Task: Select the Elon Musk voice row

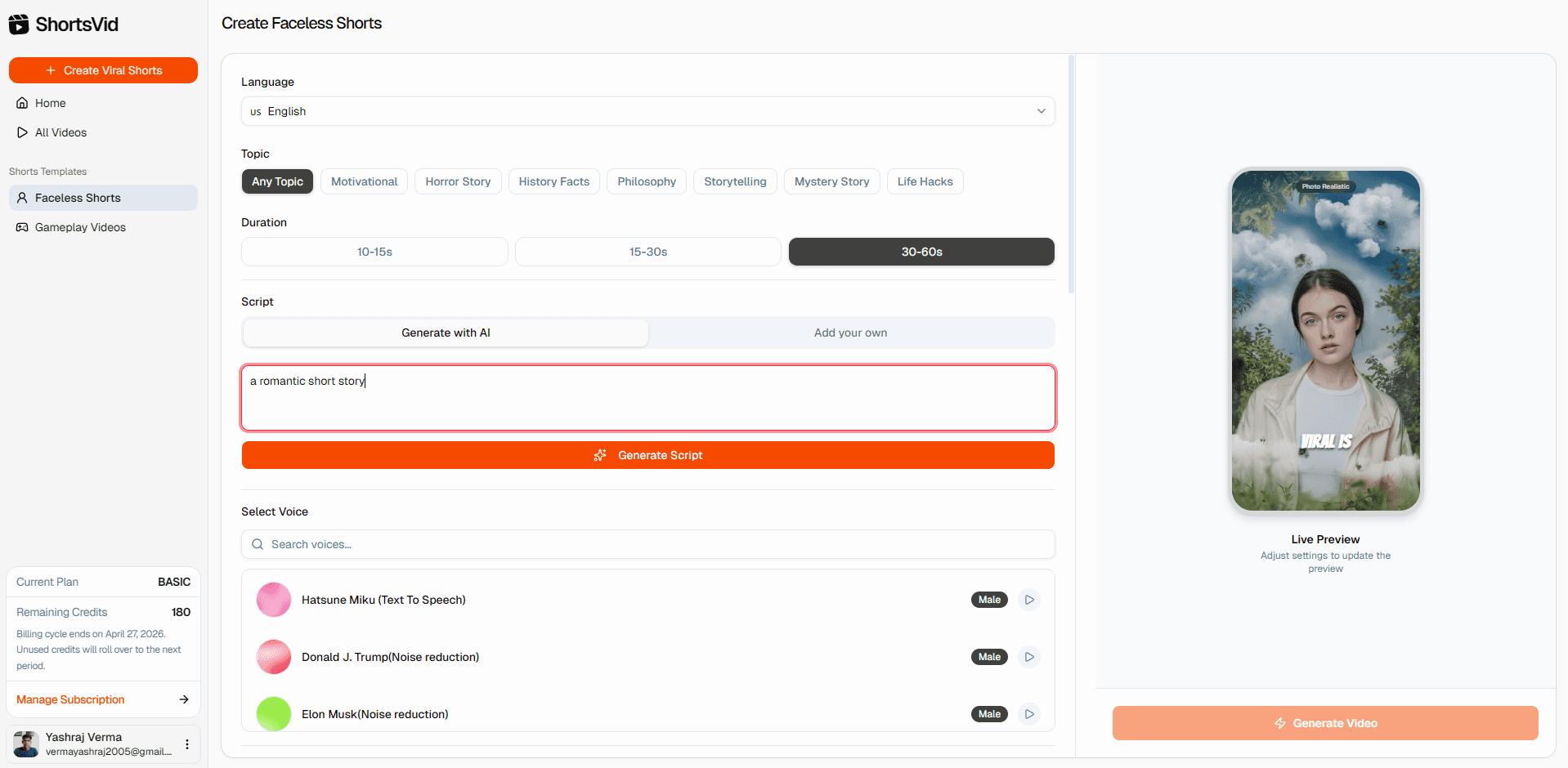Action: pyautogui.click(x=647, y=714)
